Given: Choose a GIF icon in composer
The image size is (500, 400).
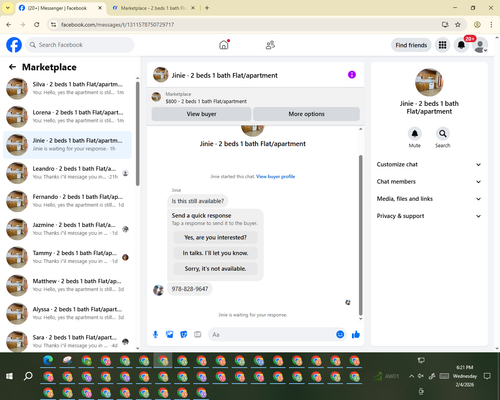Looking at the screenshot, I should click(198, 334).
